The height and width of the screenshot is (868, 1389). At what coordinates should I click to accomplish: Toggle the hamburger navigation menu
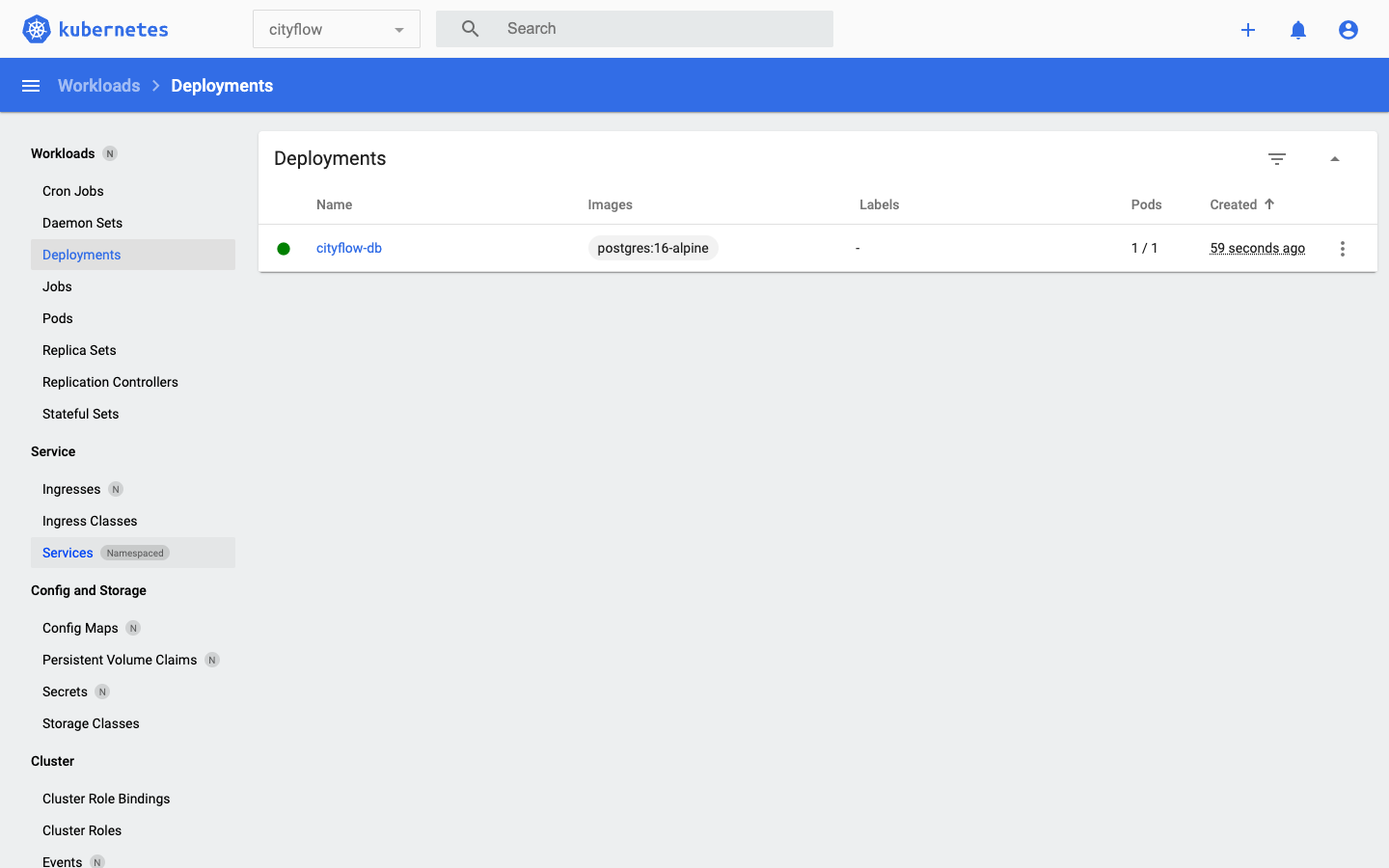point(31,86)
